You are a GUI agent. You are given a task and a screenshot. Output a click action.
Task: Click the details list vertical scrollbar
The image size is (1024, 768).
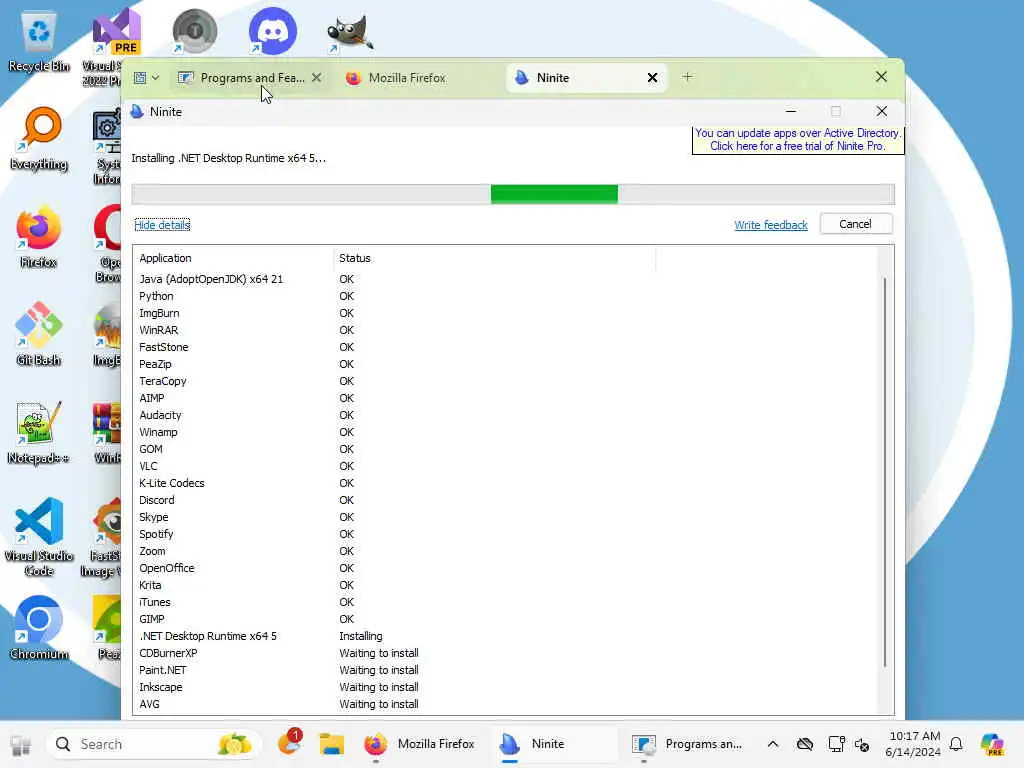885,472
